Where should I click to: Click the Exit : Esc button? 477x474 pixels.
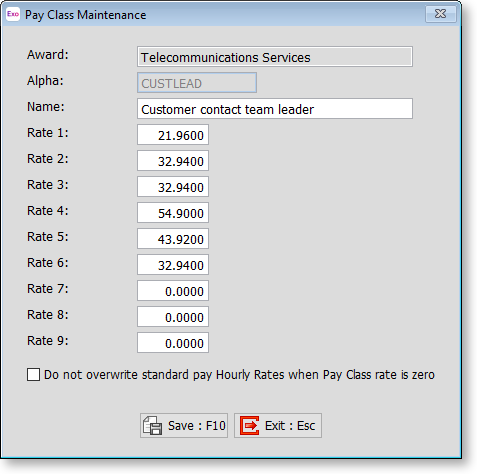pyautogui.click(x=278, y=425)
